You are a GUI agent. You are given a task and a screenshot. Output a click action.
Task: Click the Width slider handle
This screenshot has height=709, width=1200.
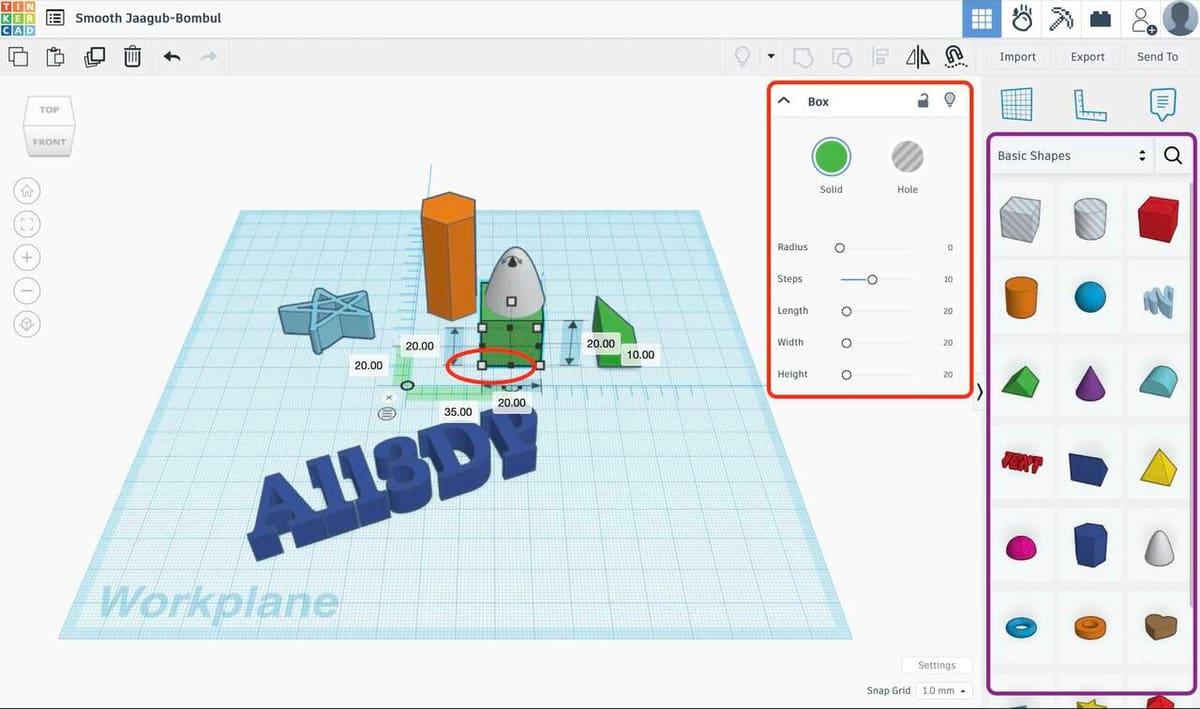pos(846,343)
